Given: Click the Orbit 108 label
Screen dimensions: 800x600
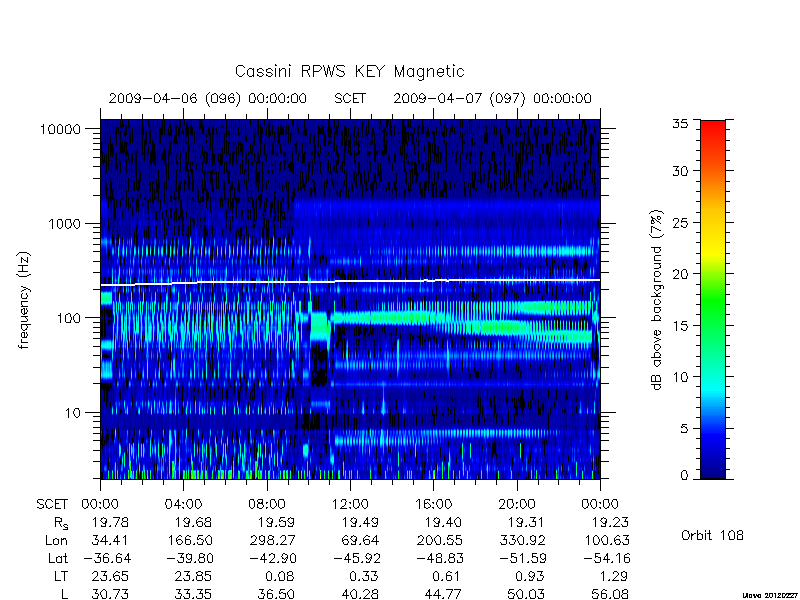Looking at the screenshot, I should click(x=712, y=536).
